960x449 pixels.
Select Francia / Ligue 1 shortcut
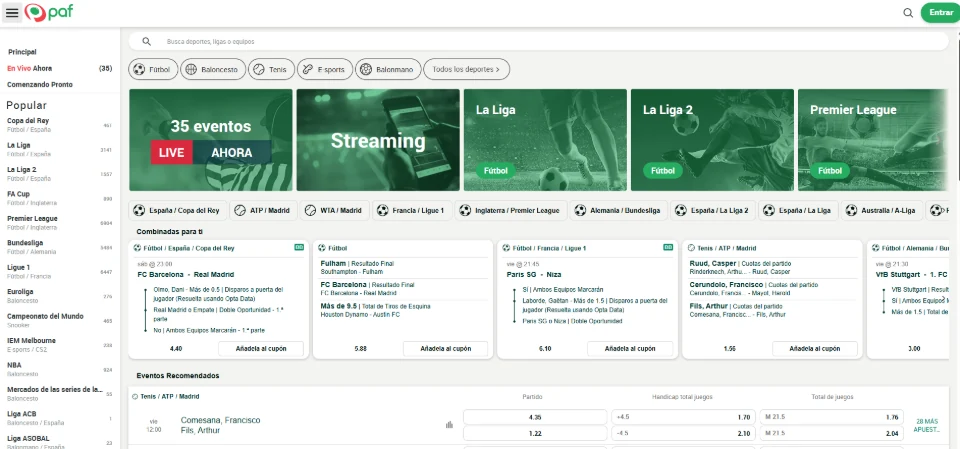click(412, 210)
